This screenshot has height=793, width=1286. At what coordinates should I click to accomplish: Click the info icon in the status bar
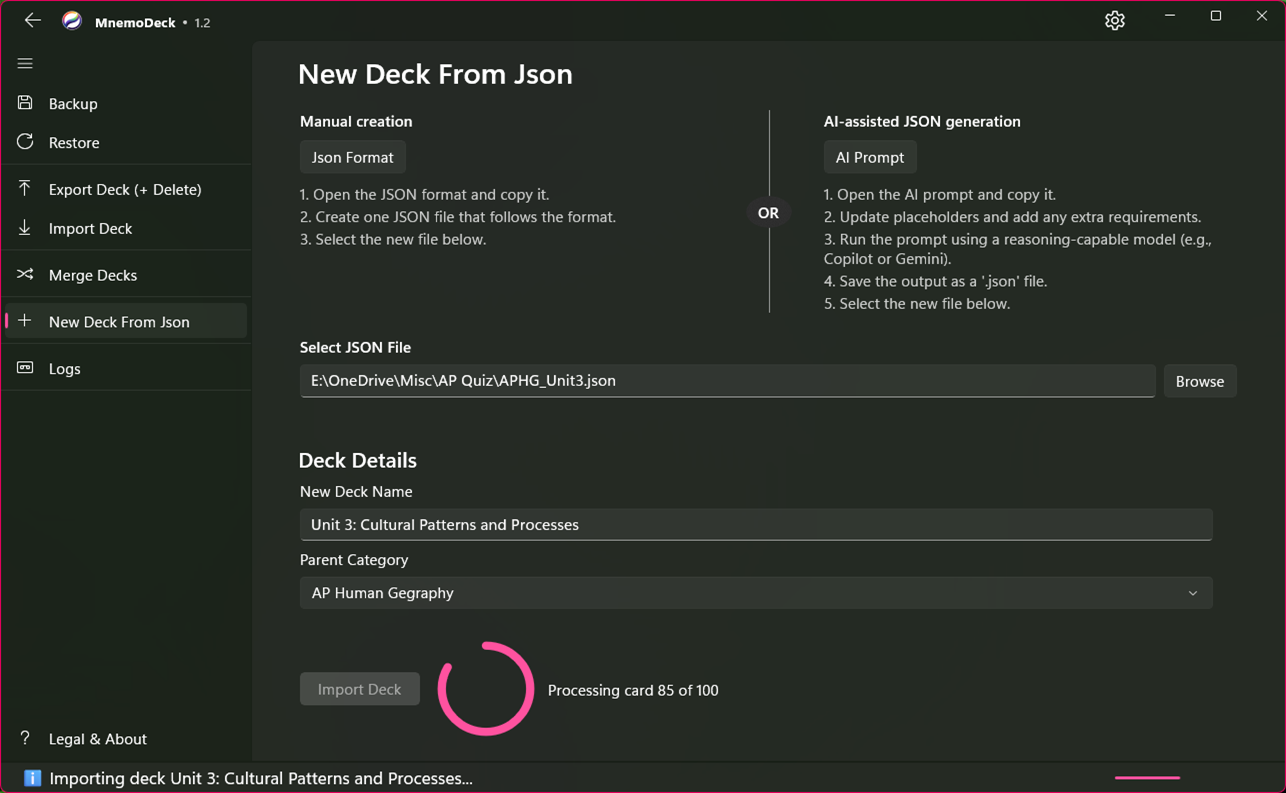tap(31, 778)
